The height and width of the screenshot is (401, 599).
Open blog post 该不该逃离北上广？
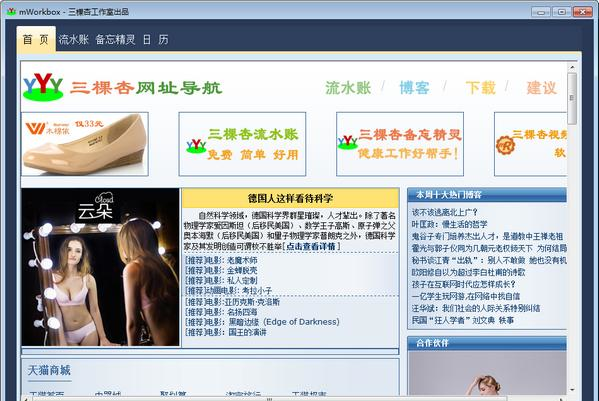pyautogui.click(x=445, y=212)
